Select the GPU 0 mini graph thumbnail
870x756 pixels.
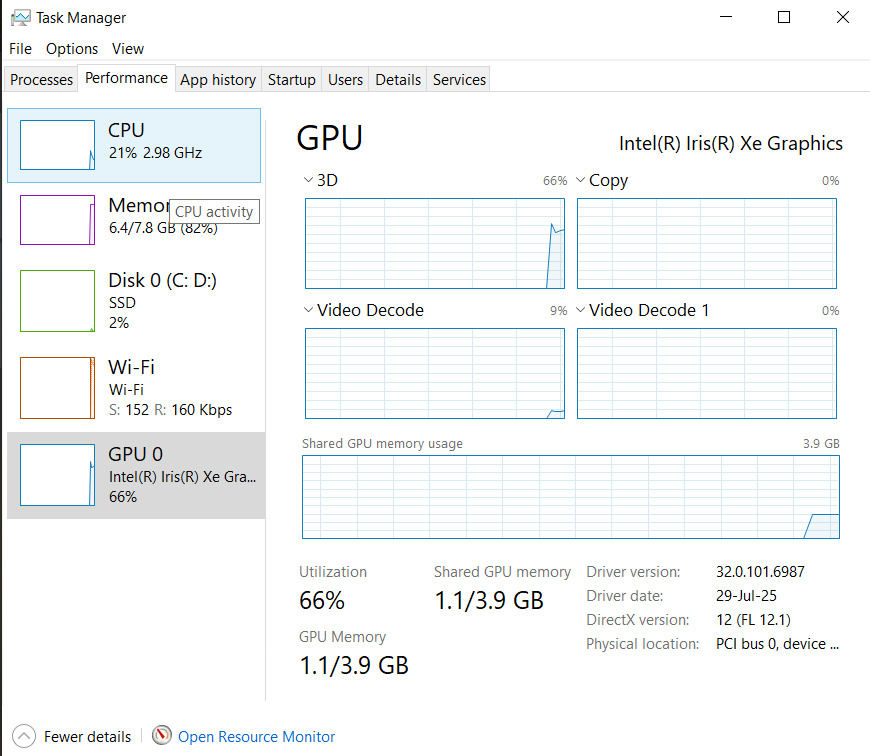tap(57, 475)
